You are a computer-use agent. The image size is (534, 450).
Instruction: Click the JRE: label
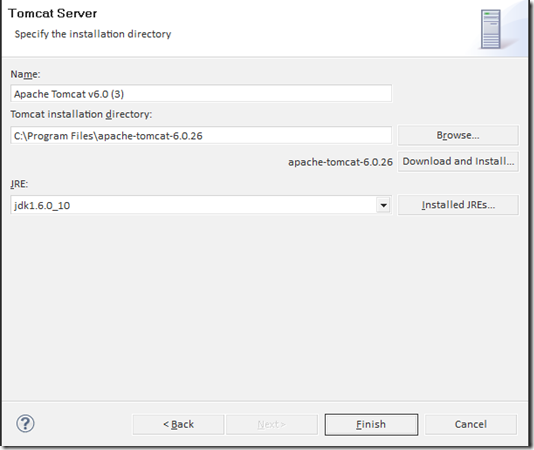point(19,184)
